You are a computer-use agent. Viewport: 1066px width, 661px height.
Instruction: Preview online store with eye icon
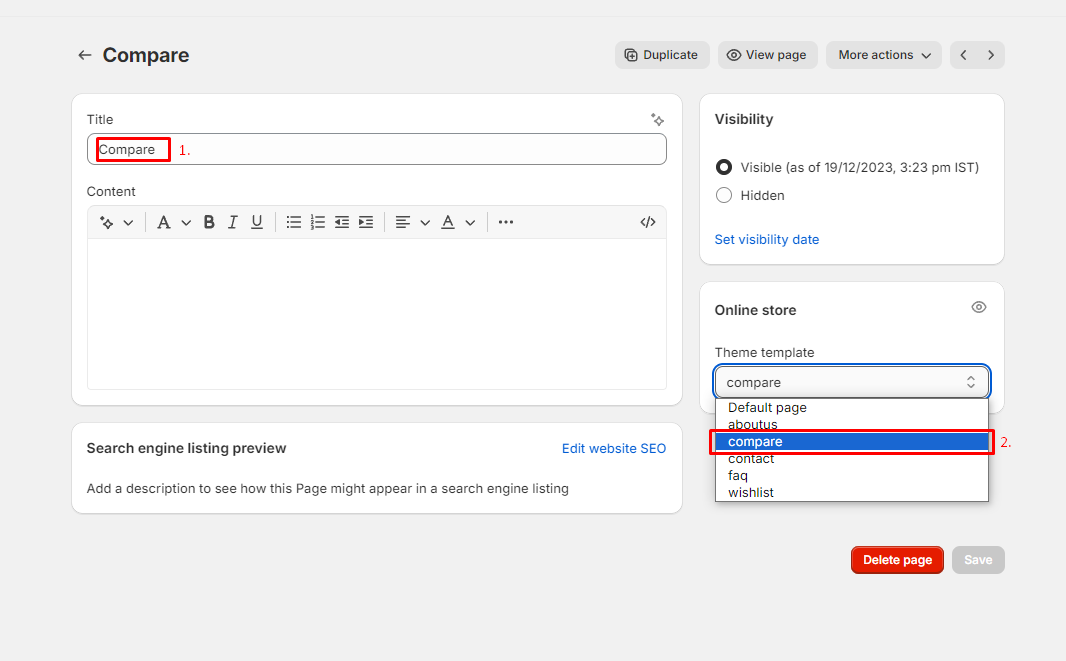[x=978, y=307]
